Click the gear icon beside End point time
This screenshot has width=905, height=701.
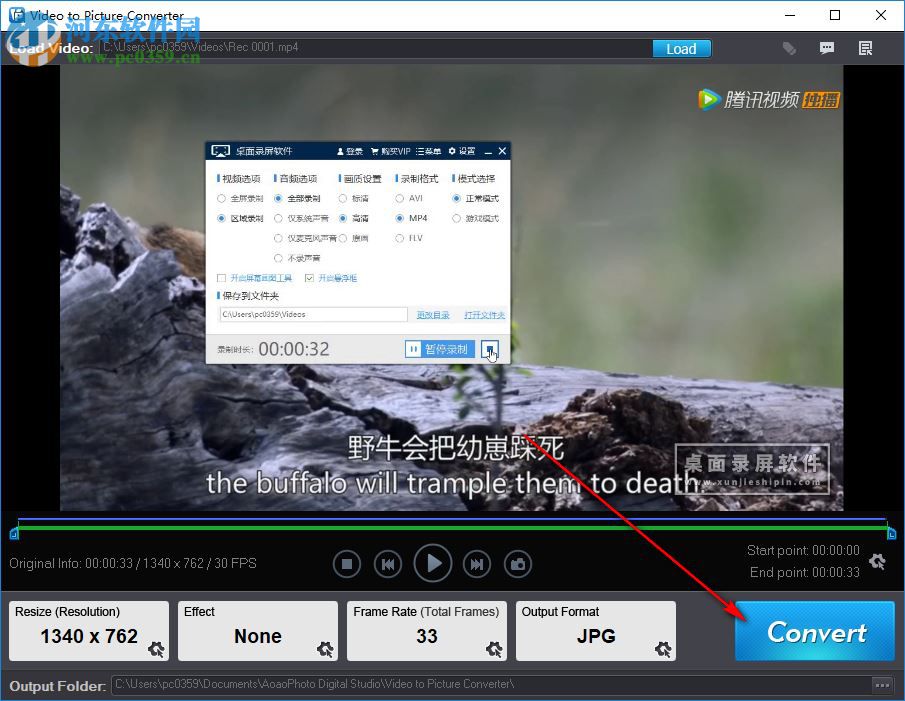pos(877,562)
